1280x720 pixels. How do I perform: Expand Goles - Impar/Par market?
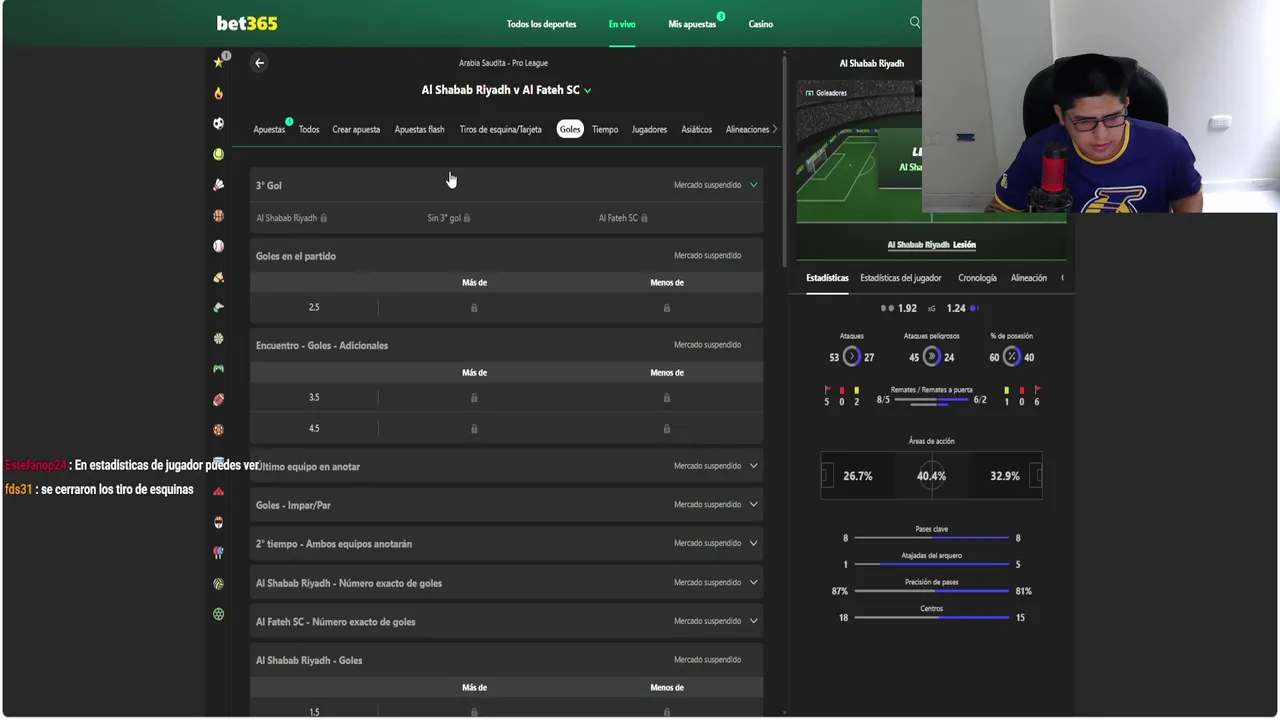click(x=754, y=505)
